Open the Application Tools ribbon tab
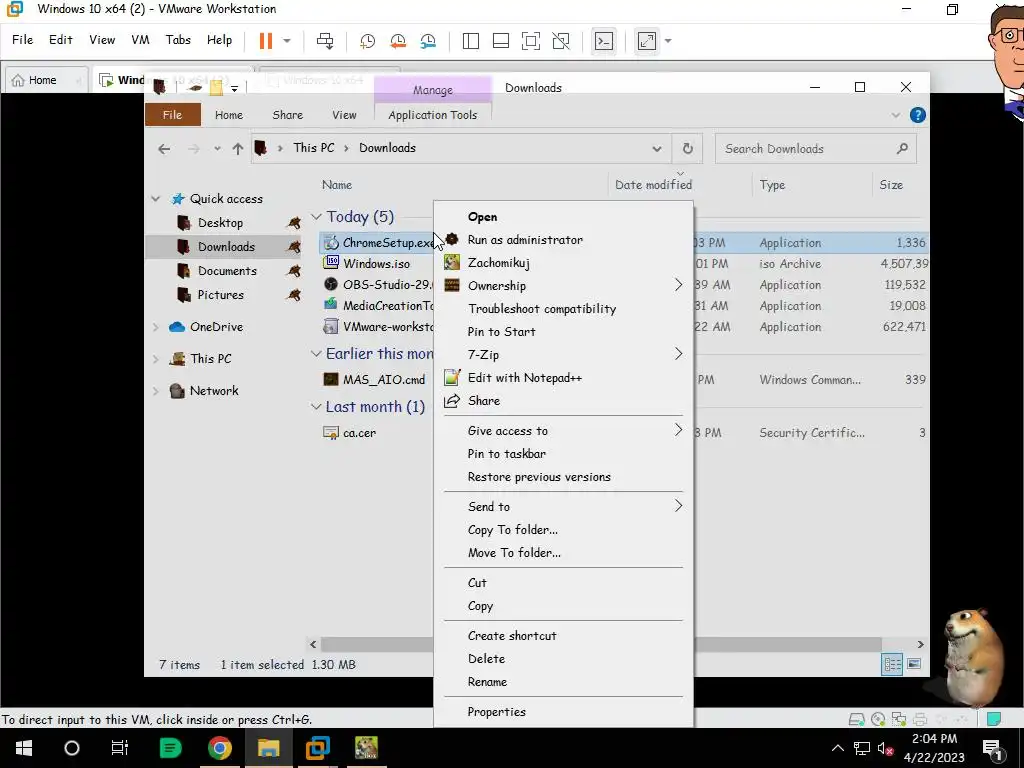1024x768 pixels. [x=433, y=115]
